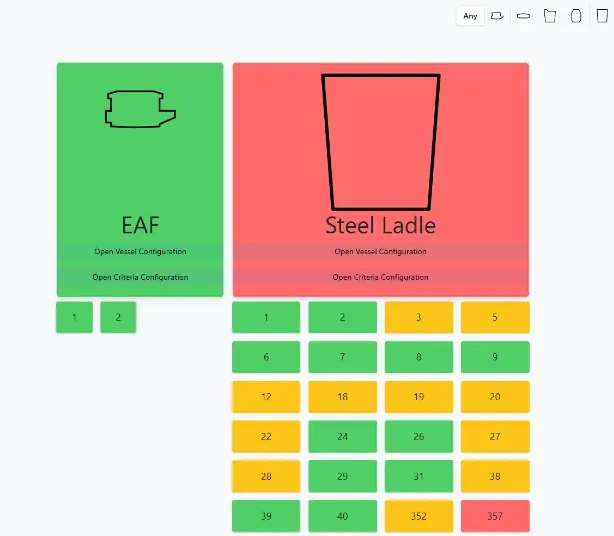Open Vessel Configuration for EAF

click(x=140, y=252)
